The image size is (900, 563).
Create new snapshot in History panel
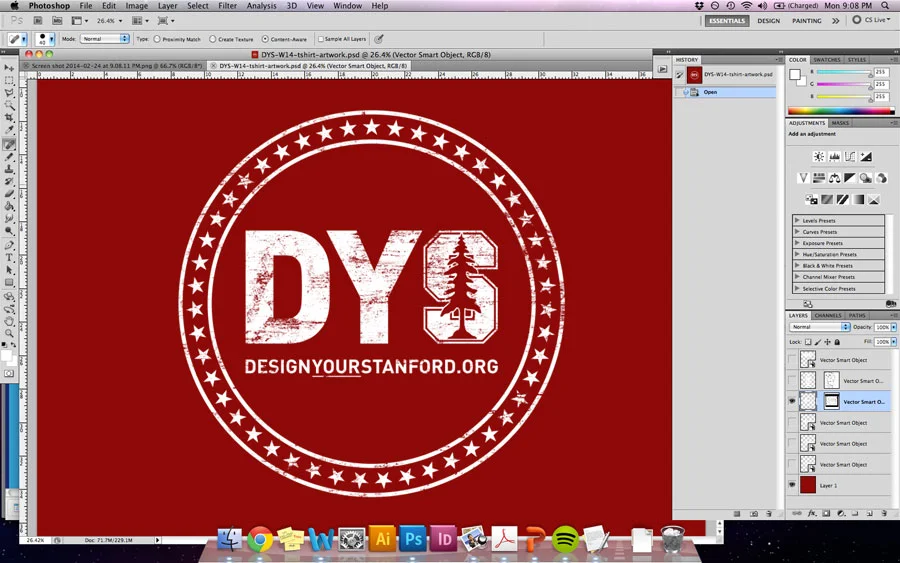coord(754,514)
